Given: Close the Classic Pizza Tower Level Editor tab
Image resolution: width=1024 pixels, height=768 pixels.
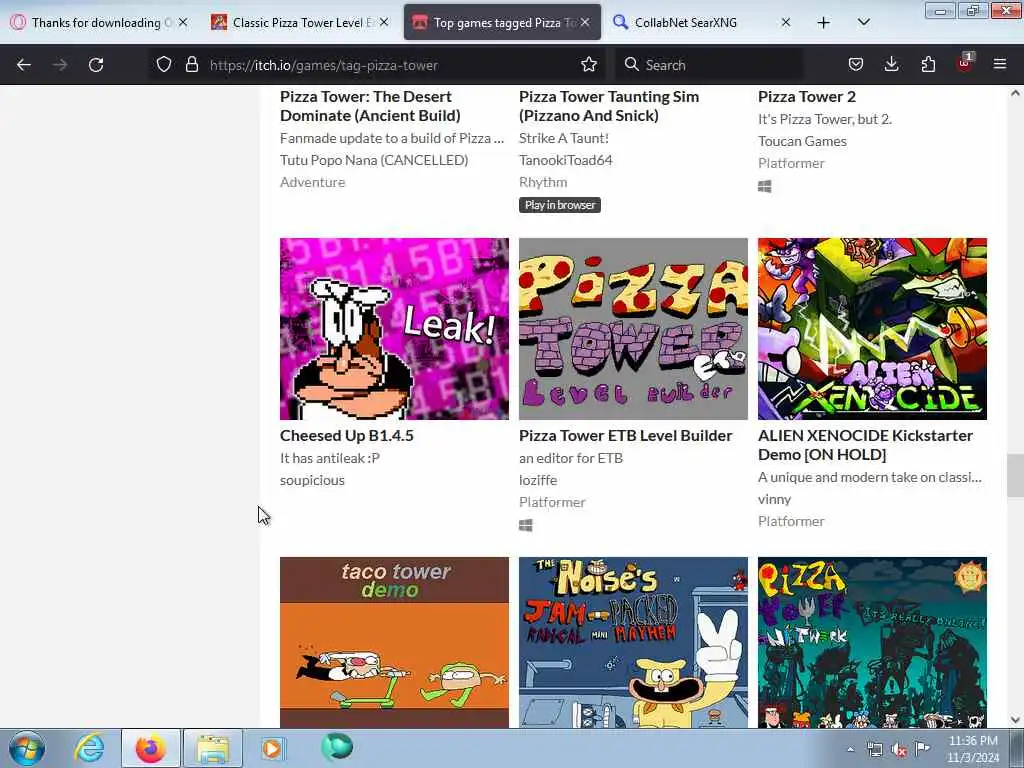Looking at the screenshot, I should tap(384, 22).
